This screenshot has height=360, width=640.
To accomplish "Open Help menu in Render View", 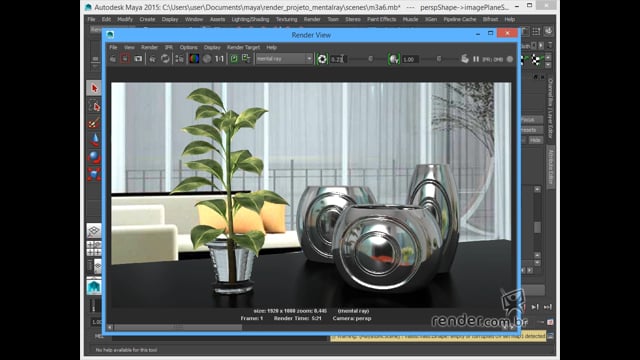I will [x=271, y=47].
